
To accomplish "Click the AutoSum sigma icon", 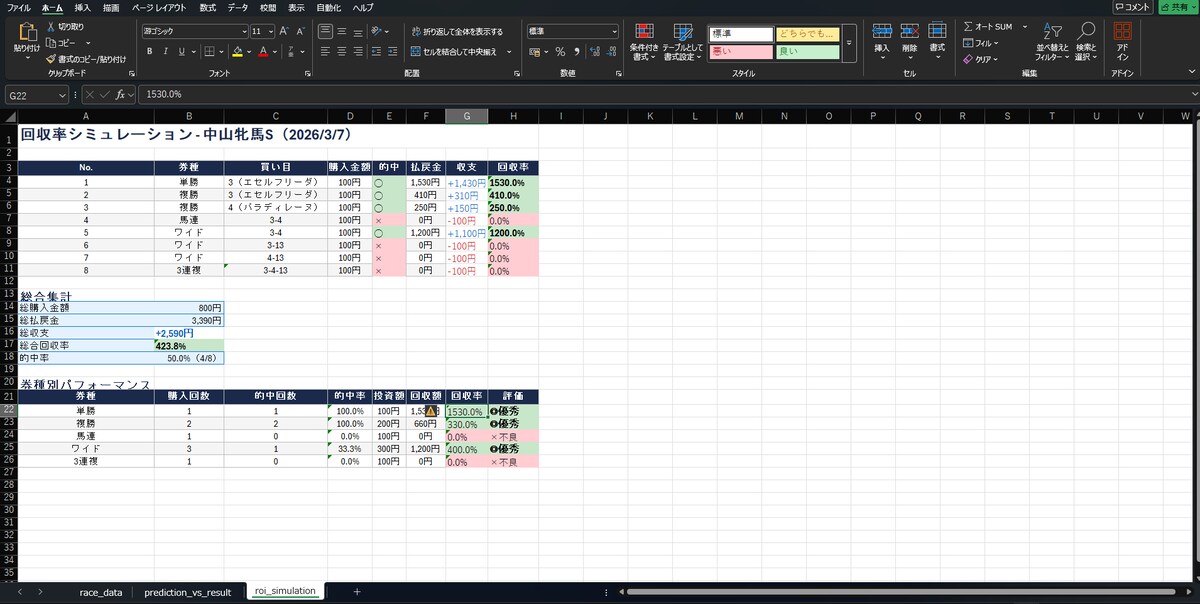I will click(968, 26).
